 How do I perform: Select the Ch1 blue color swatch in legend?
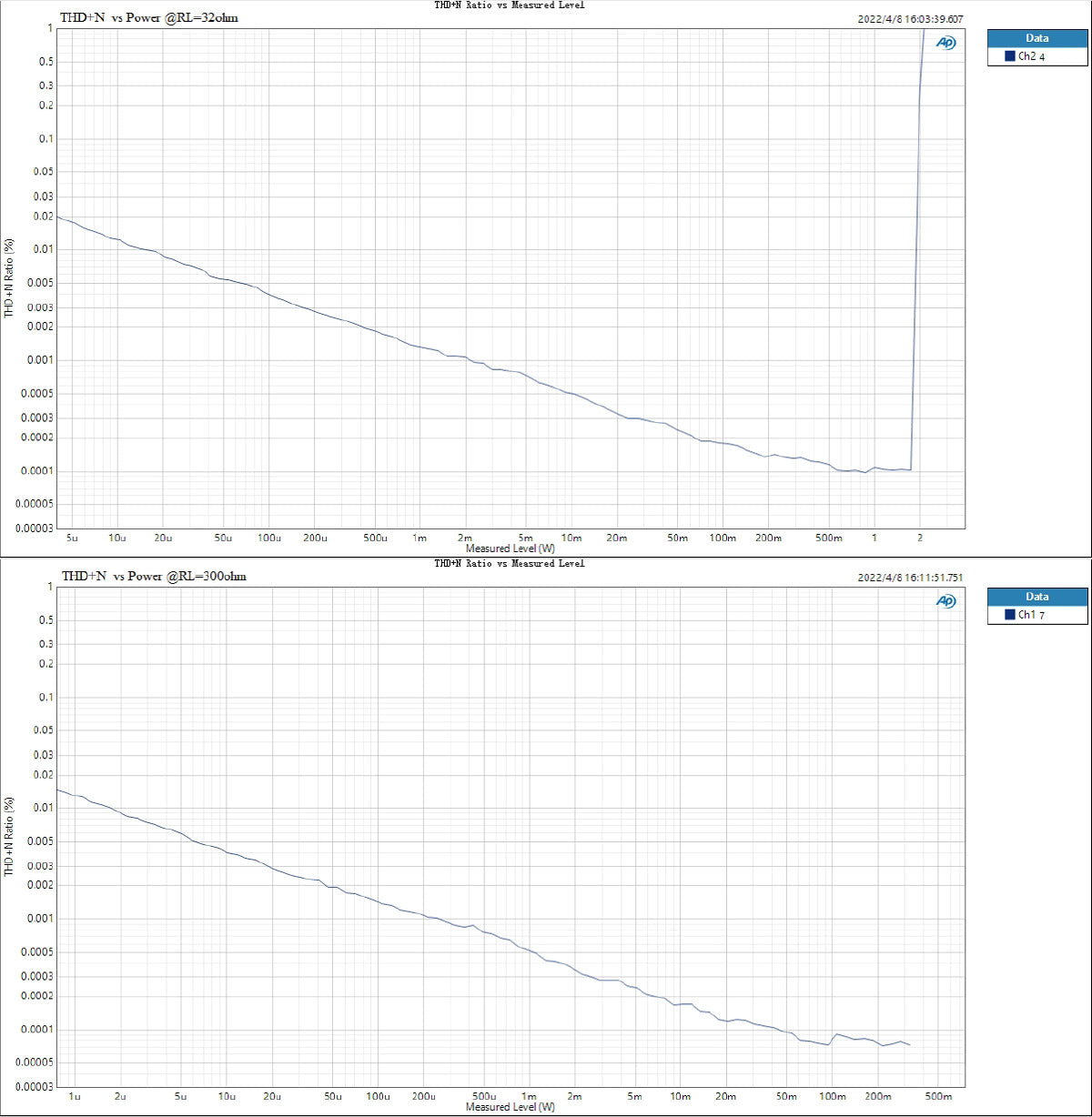1009,615
